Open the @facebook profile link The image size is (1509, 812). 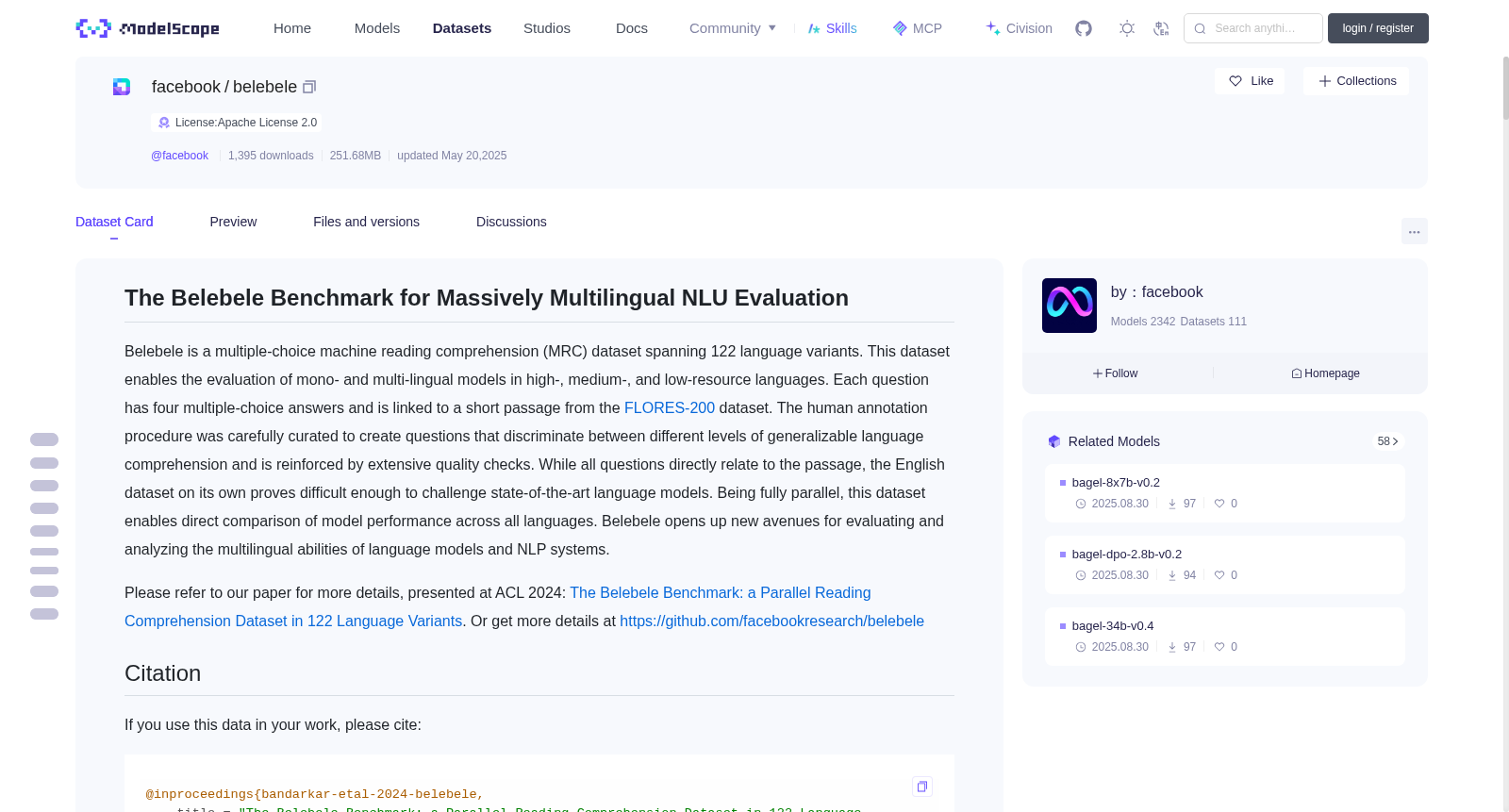coord(179,156)
